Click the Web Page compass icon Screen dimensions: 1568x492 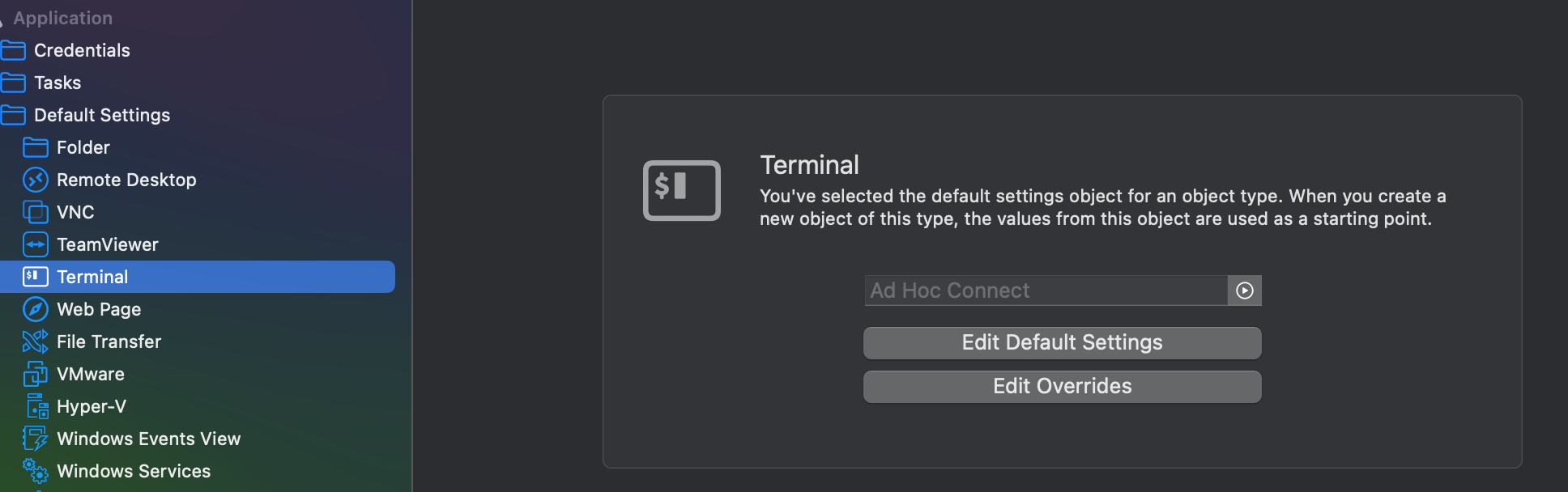(x=36, y=309)
